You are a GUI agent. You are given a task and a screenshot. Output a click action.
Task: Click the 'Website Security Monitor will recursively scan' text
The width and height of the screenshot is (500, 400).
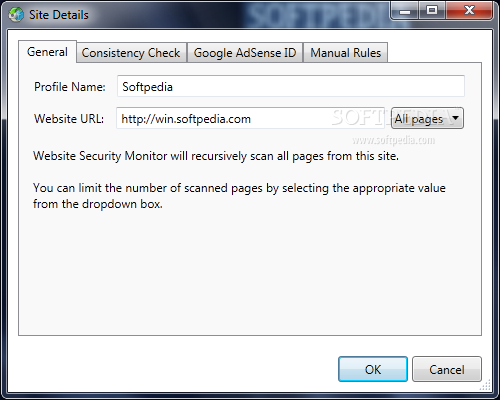pyautogui.click(x=216, y=156)
